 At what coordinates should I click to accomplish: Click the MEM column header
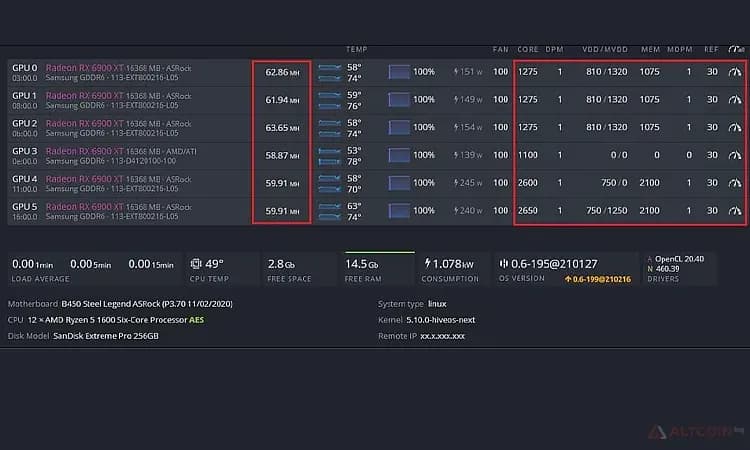651,49
